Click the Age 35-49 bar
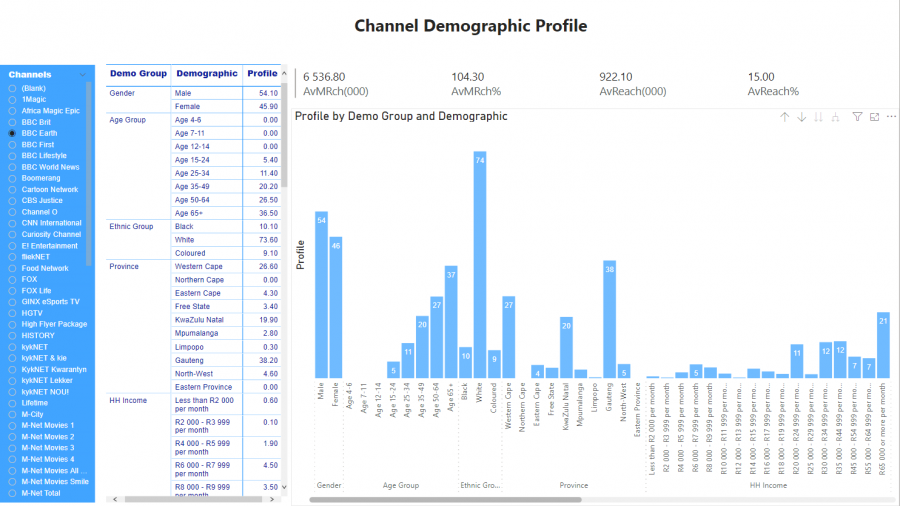Screen dimensions: 900x506 [422, 347]
